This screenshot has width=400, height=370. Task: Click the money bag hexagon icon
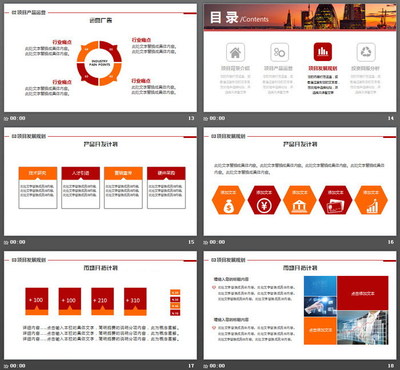coord(228,200)
